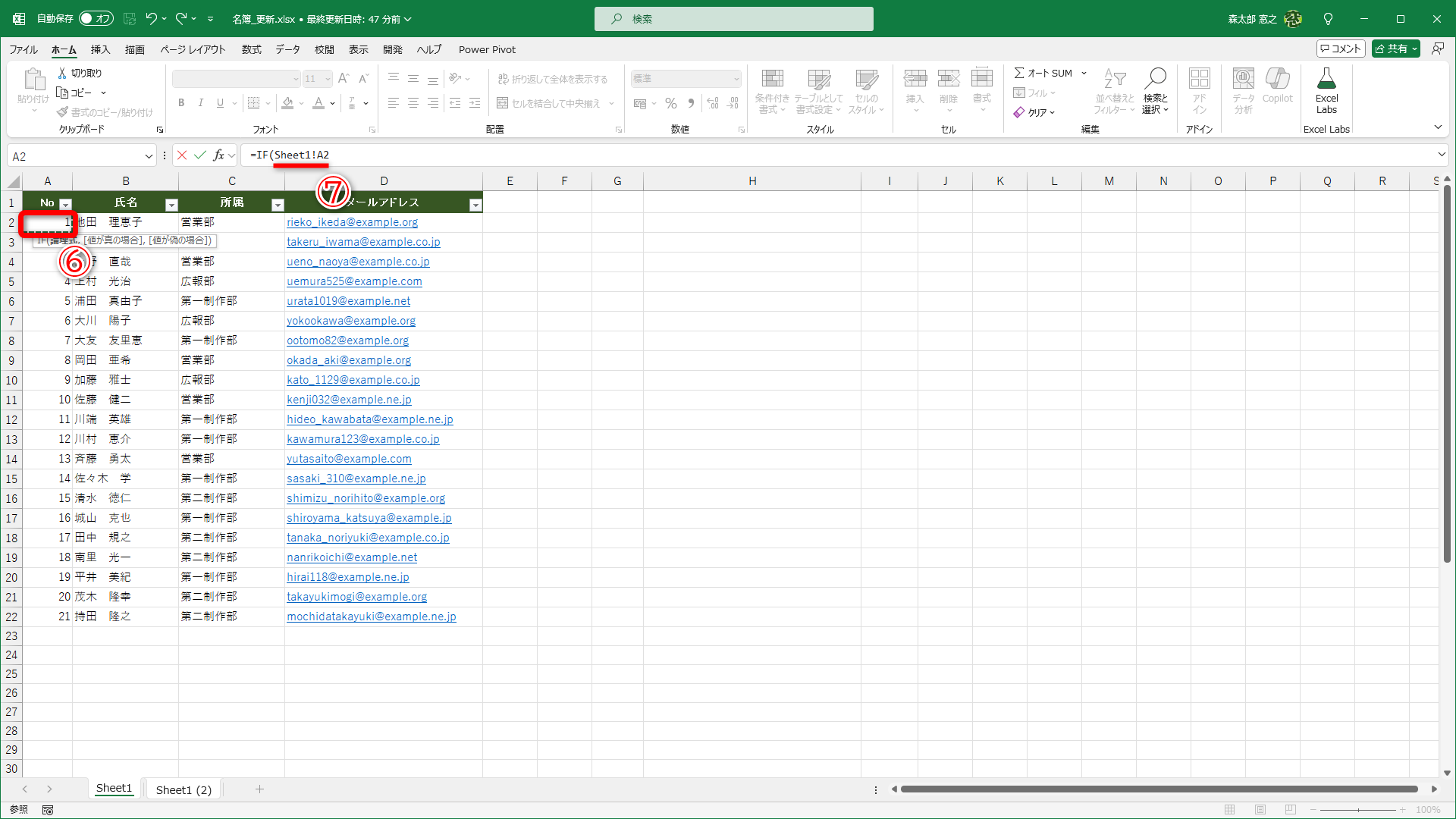Adjust the zoom slider in status bar
Viewport: 1456px width, 819px height.
pyautogui.click(x=1360, y=809)
